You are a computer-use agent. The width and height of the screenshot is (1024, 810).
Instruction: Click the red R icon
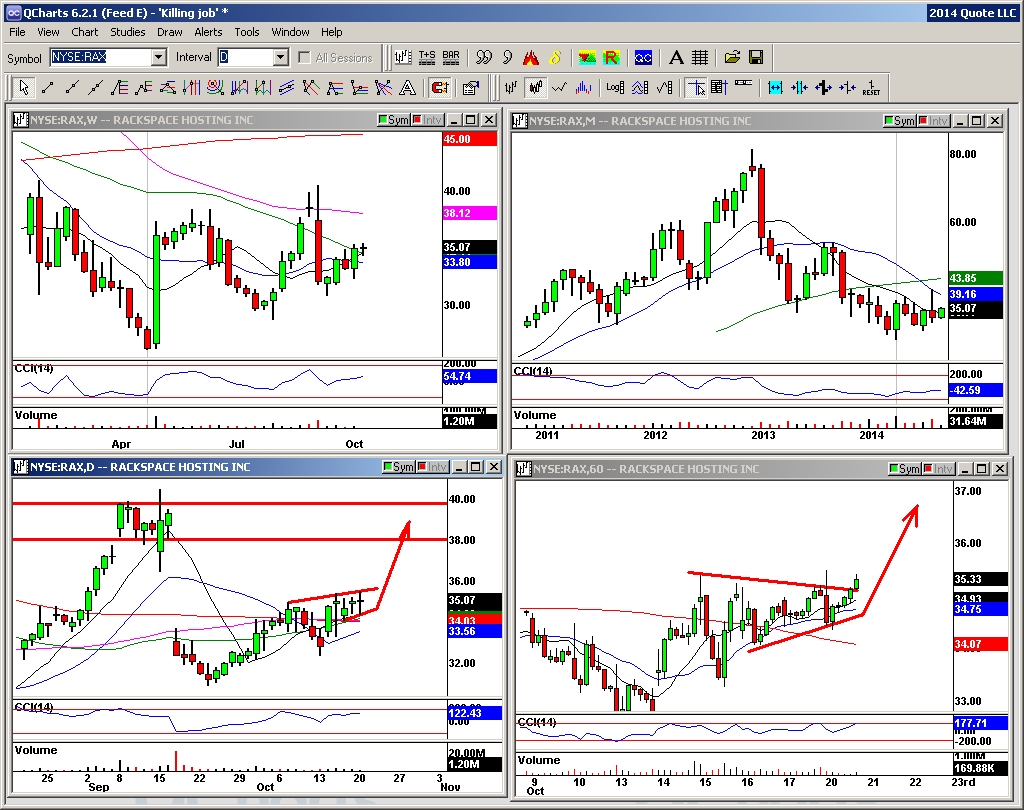(x=611, y=57)
